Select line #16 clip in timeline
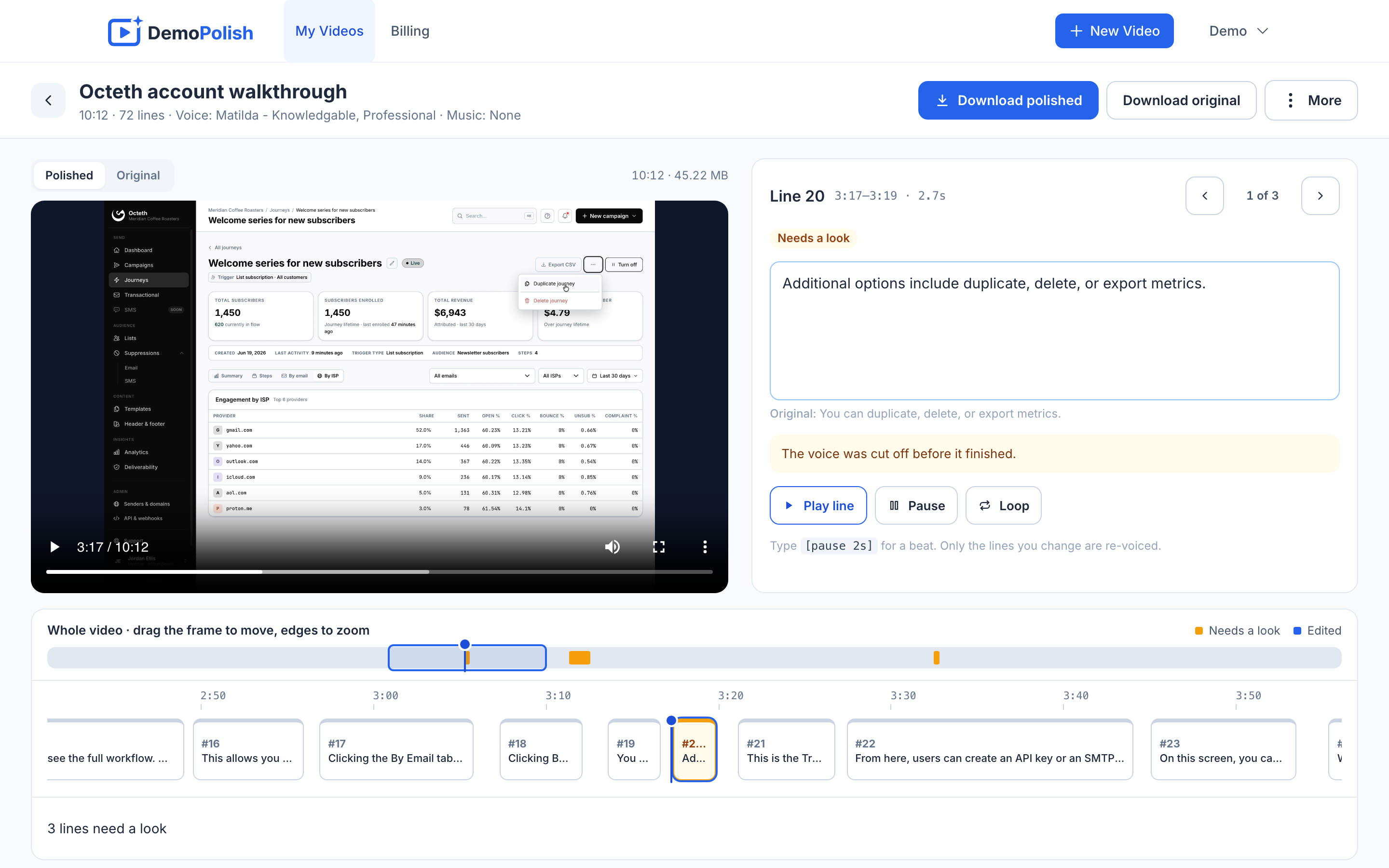Screen dimensions: 1389x868 [248, 750]
